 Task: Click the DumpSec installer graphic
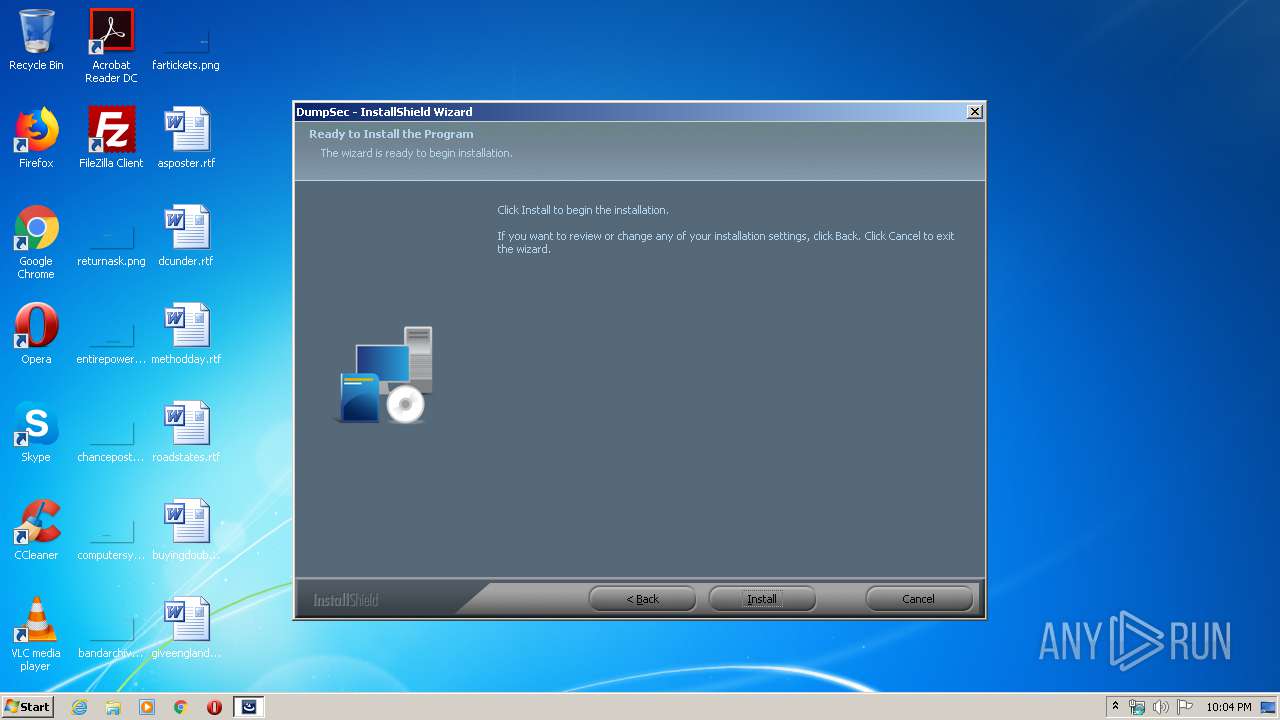click(x=385, y=374)
